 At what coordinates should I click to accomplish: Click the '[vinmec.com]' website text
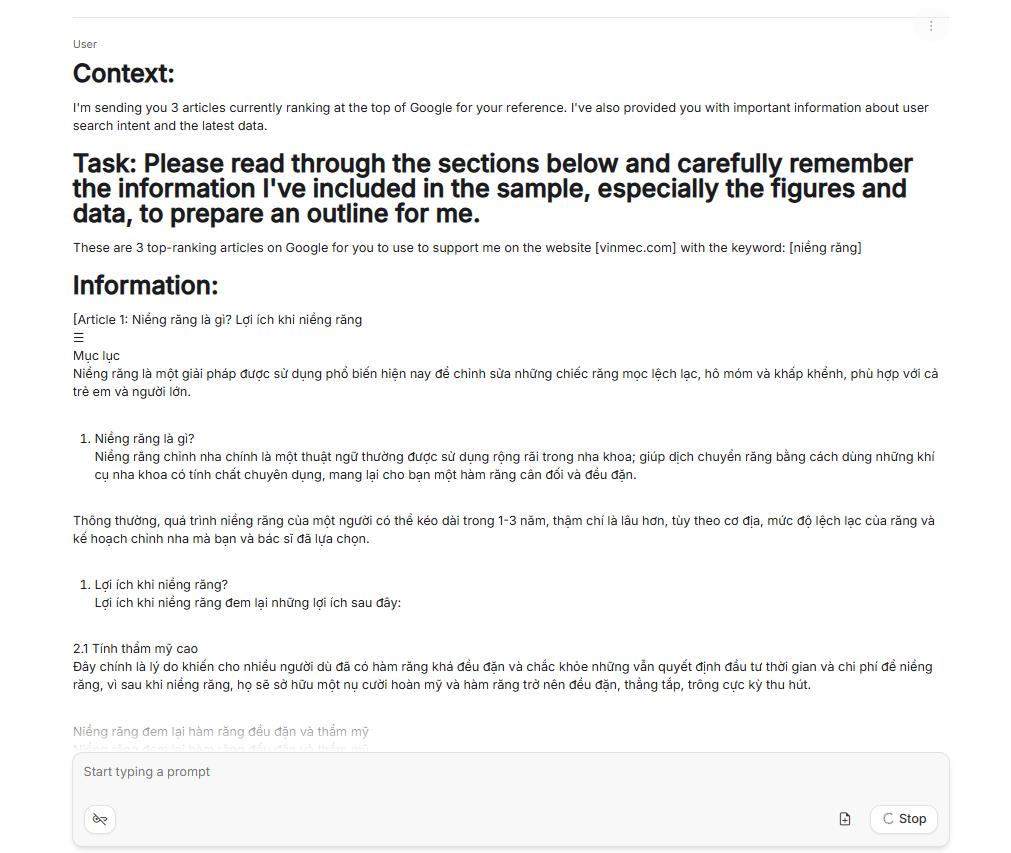coord(635,248)
